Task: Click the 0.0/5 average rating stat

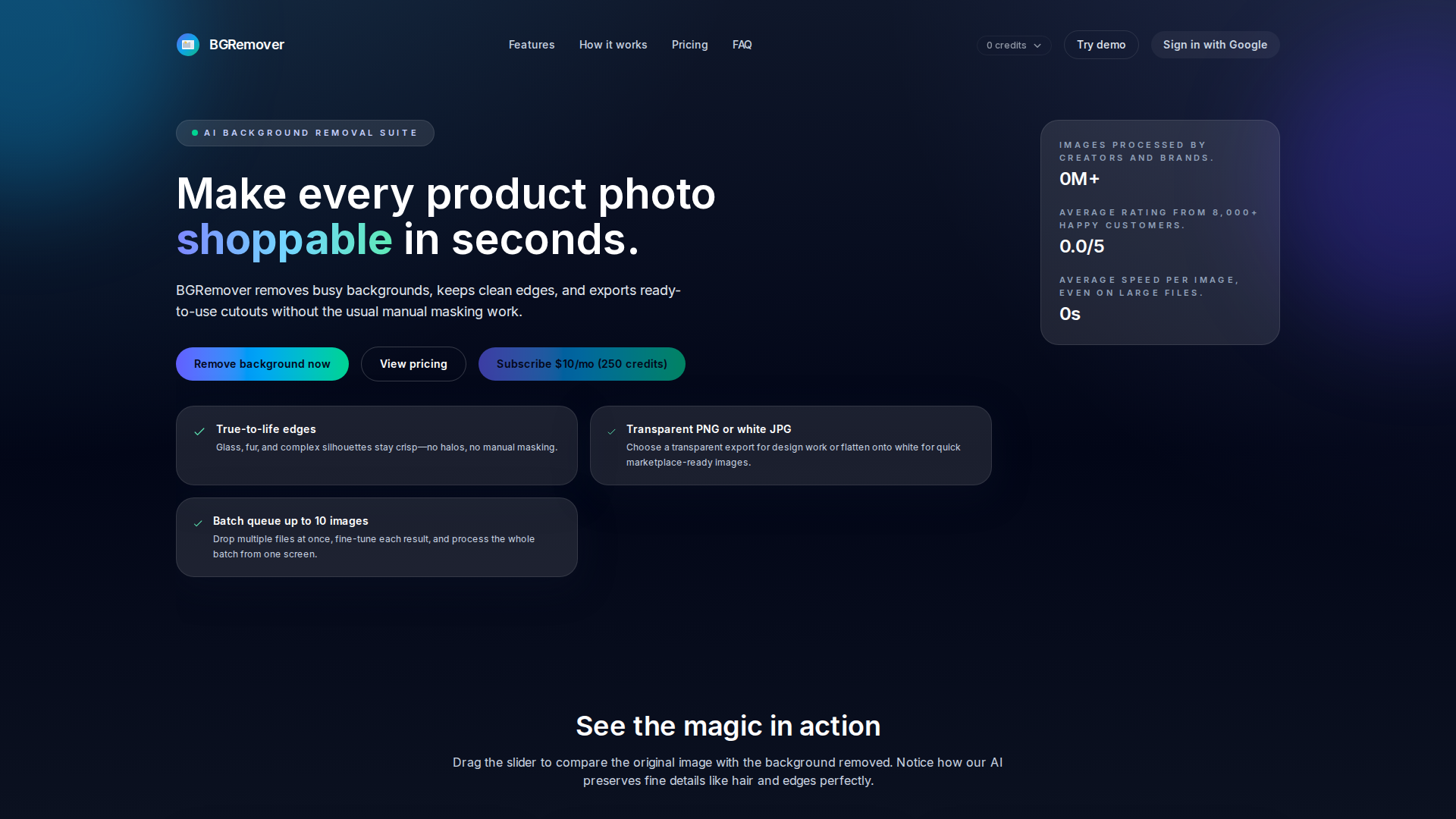Action: [x=1081, y=246]
